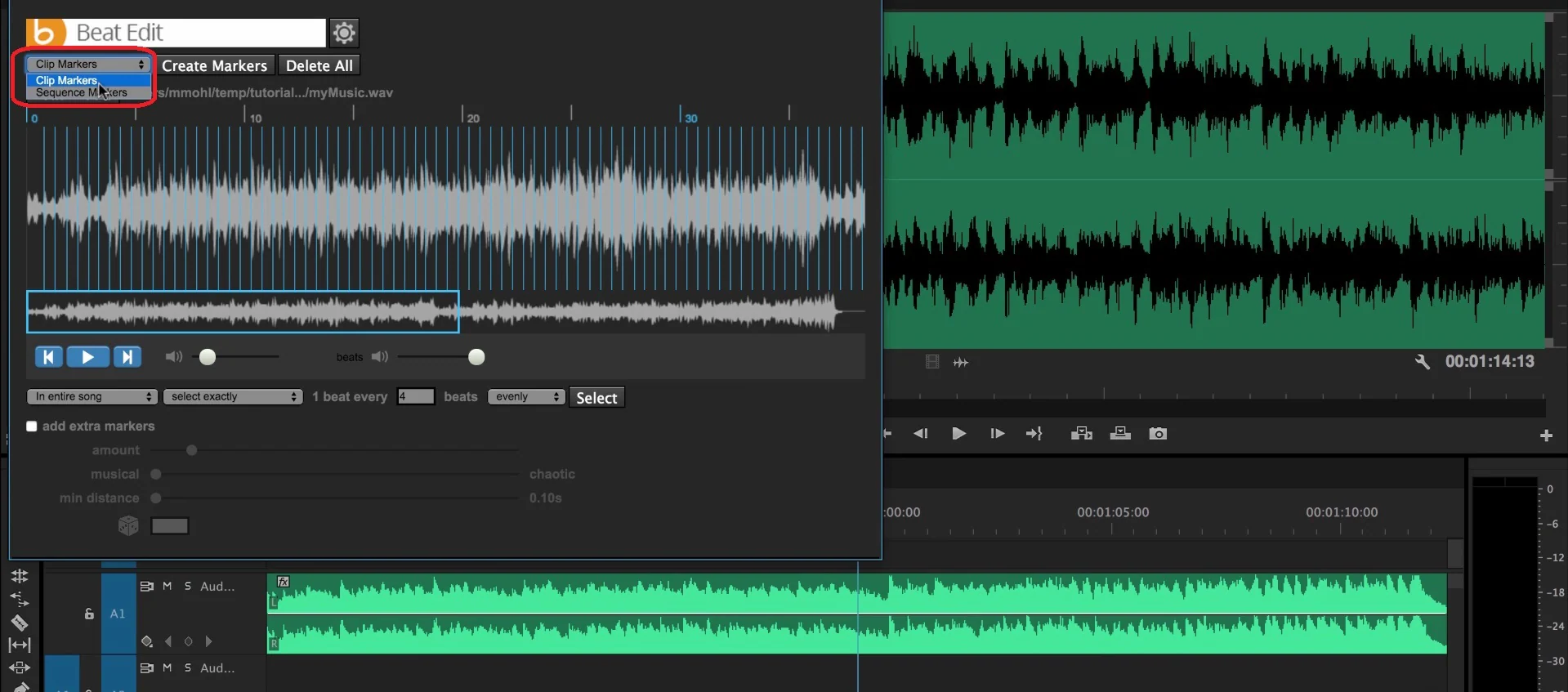Click the Insert edit icon
Screen dimensions: 1568x692
pyautogui.click(x=1082, y=434)
